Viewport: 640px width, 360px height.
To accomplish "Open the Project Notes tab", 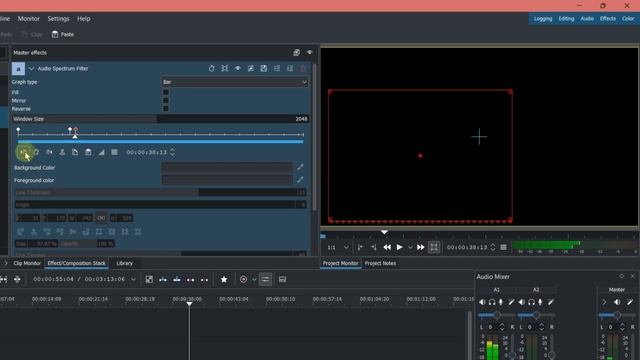I will pos(380,263).
